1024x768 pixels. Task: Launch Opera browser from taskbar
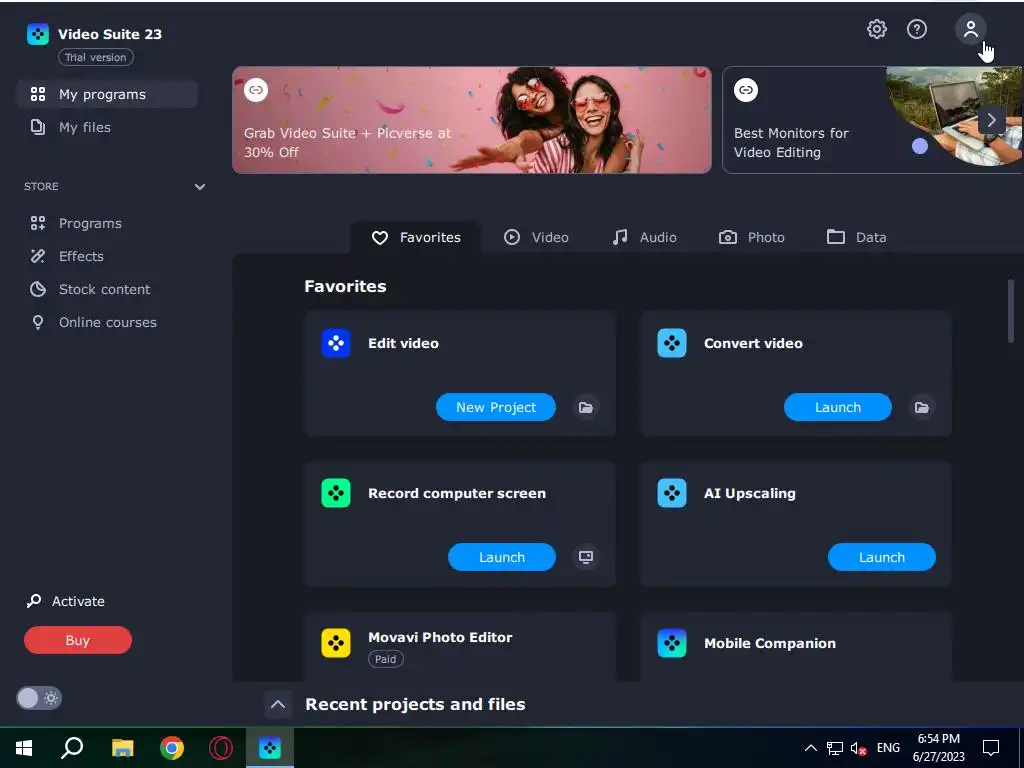pos(221,748)
